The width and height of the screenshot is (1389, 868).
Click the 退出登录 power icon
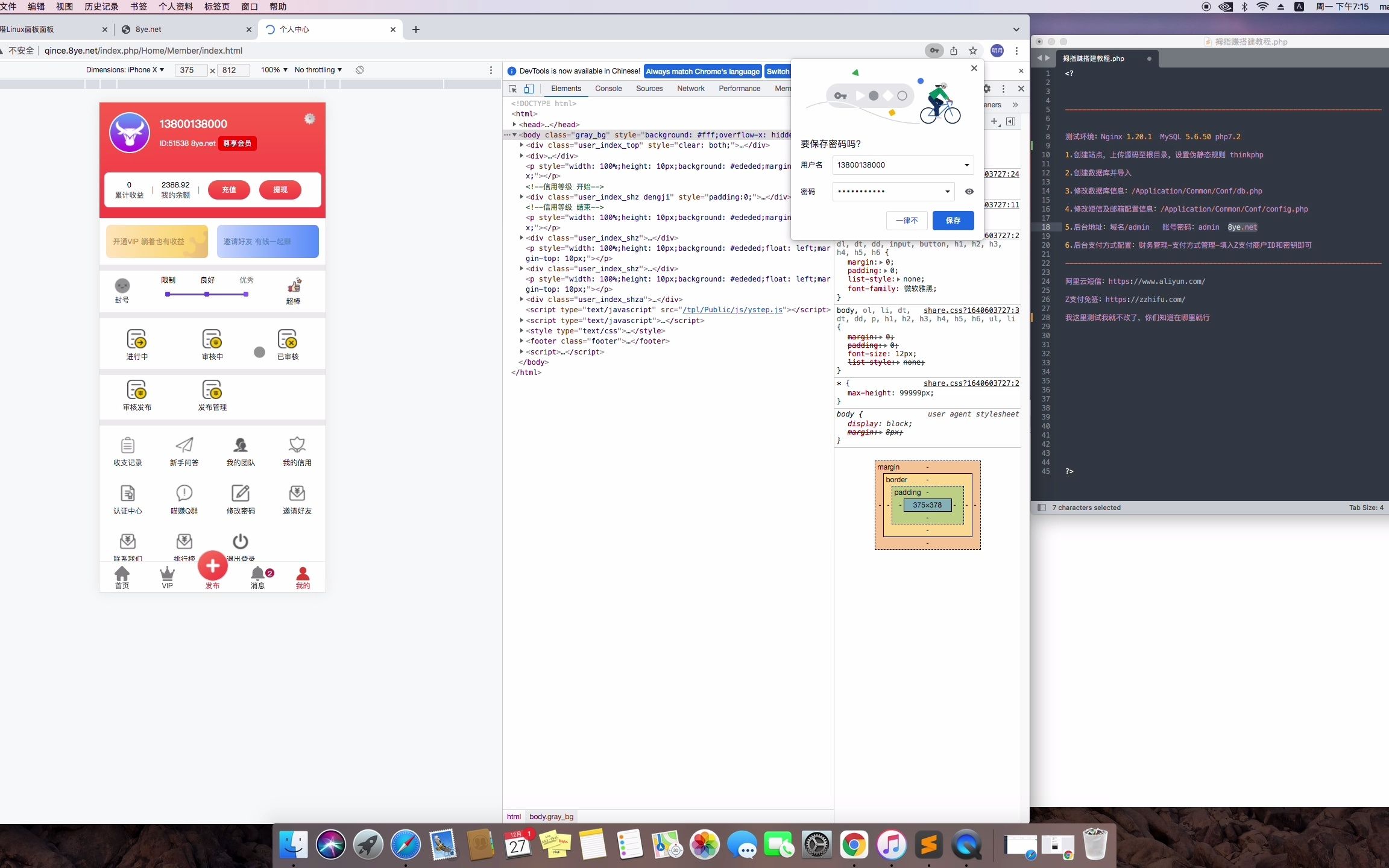[x=241, y=541]
